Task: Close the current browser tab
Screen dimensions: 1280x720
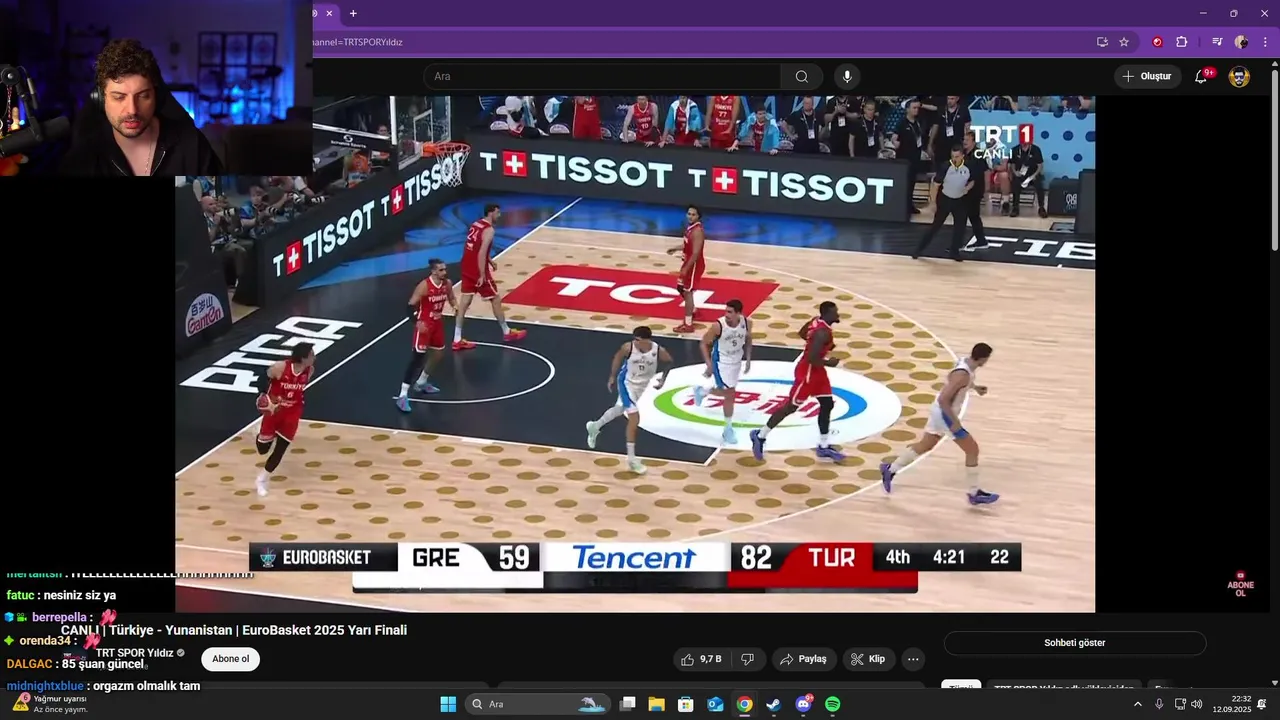Action: pos(329,13)
